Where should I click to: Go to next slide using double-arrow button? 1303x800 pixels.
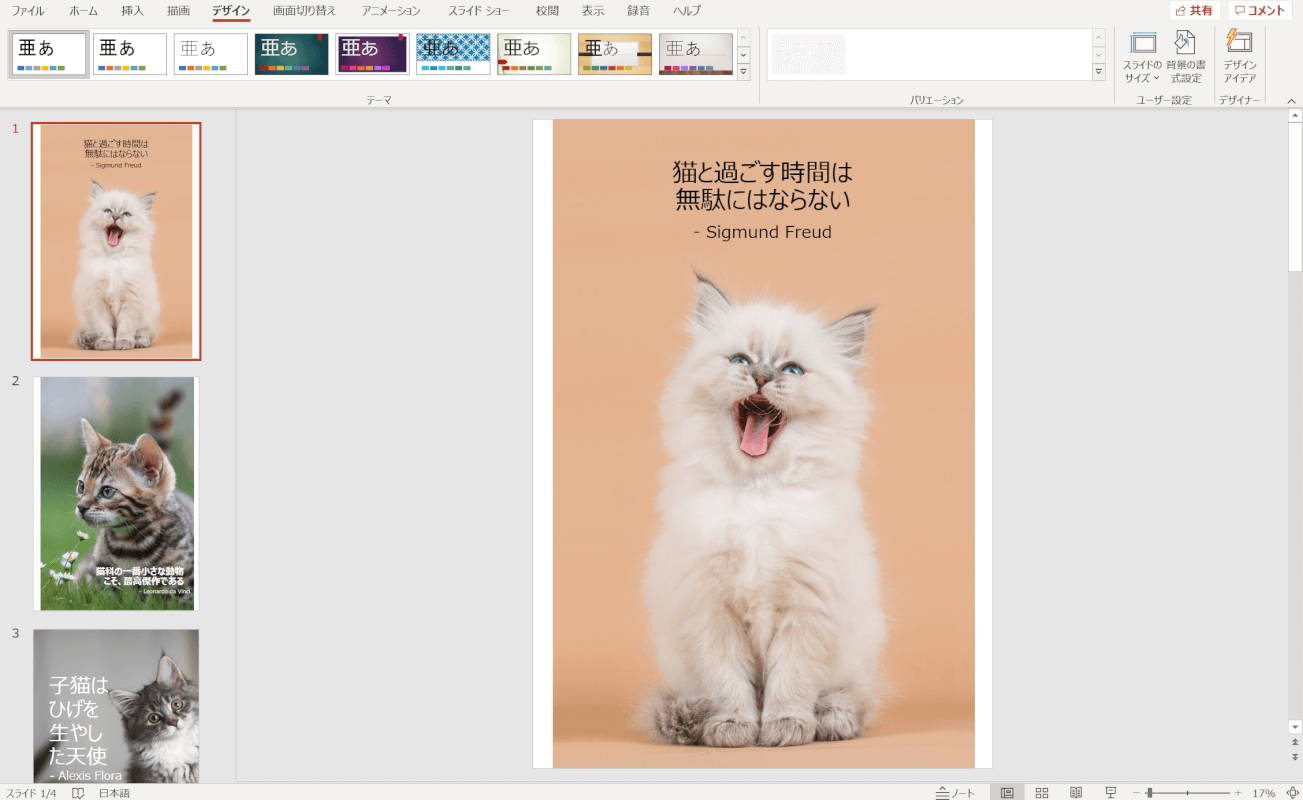click(x=1295, y=758)
